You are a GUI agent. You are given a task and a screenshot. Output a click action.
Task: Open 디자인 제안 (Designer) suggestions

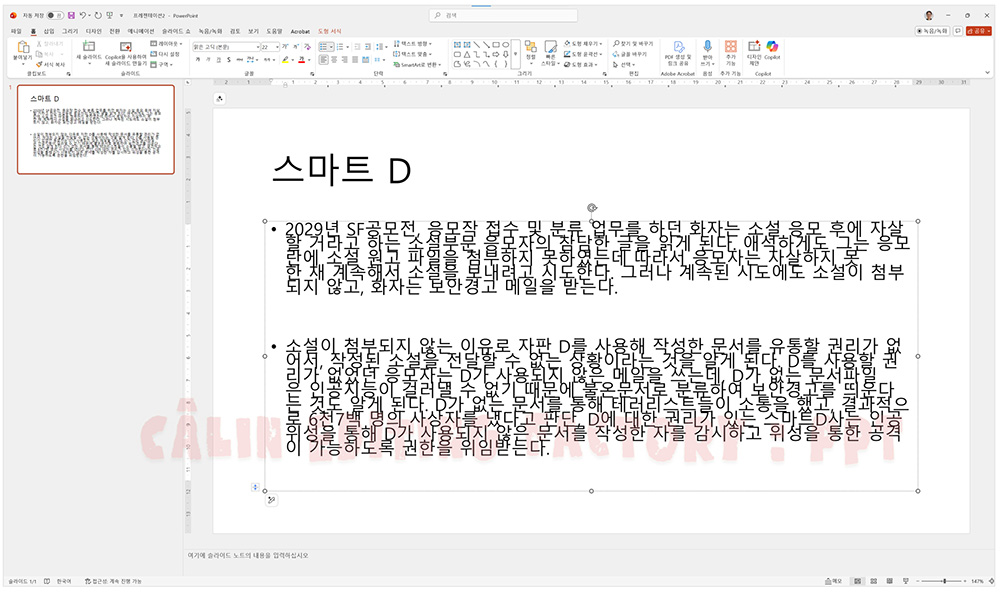click(x=752, y=49)
